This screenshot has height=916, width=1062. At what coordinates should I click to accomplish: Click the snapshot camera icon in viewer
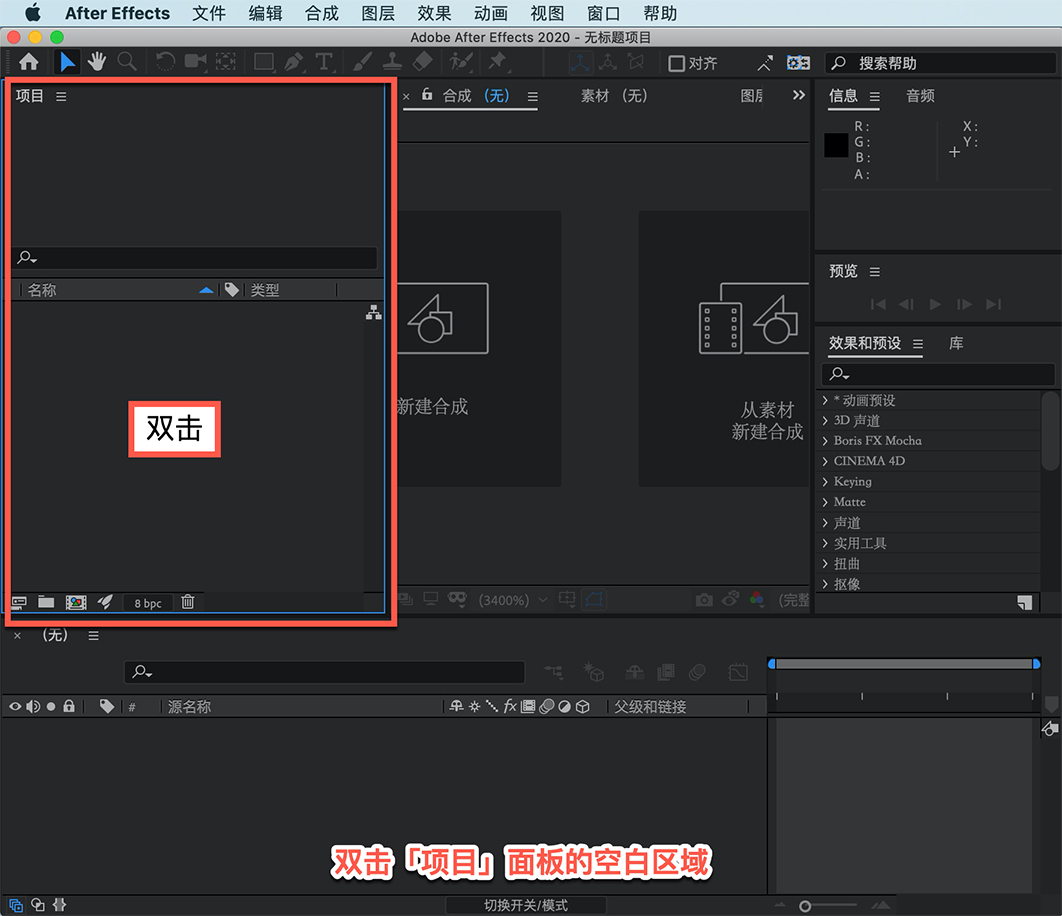click(x=704, y=600)
